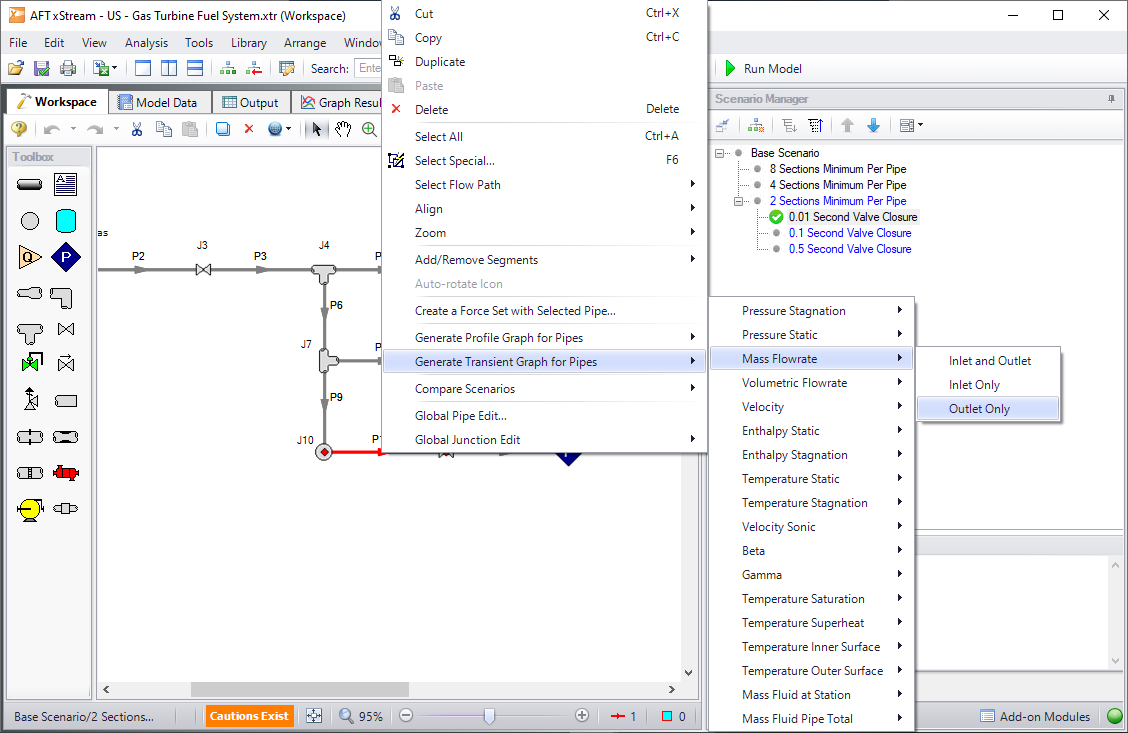This screenshot has width=1128, height=733.
Task: Select the 0.5 Second Valve Closure scenario
Action: (849, 249)
